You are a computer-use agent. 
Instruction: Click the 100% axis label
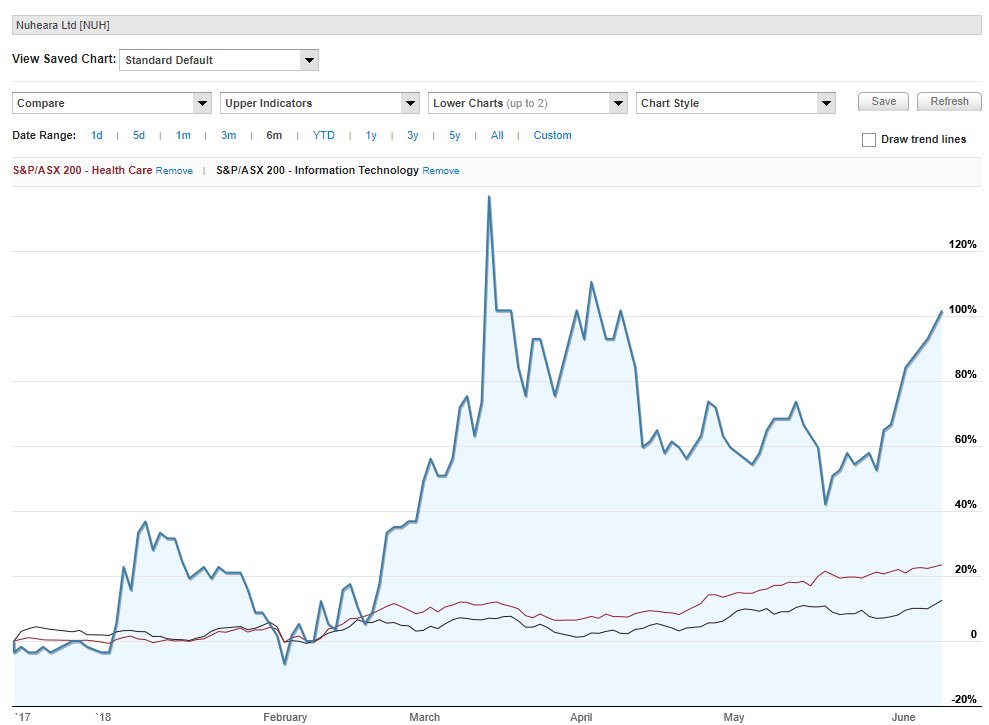pos(963,309)
